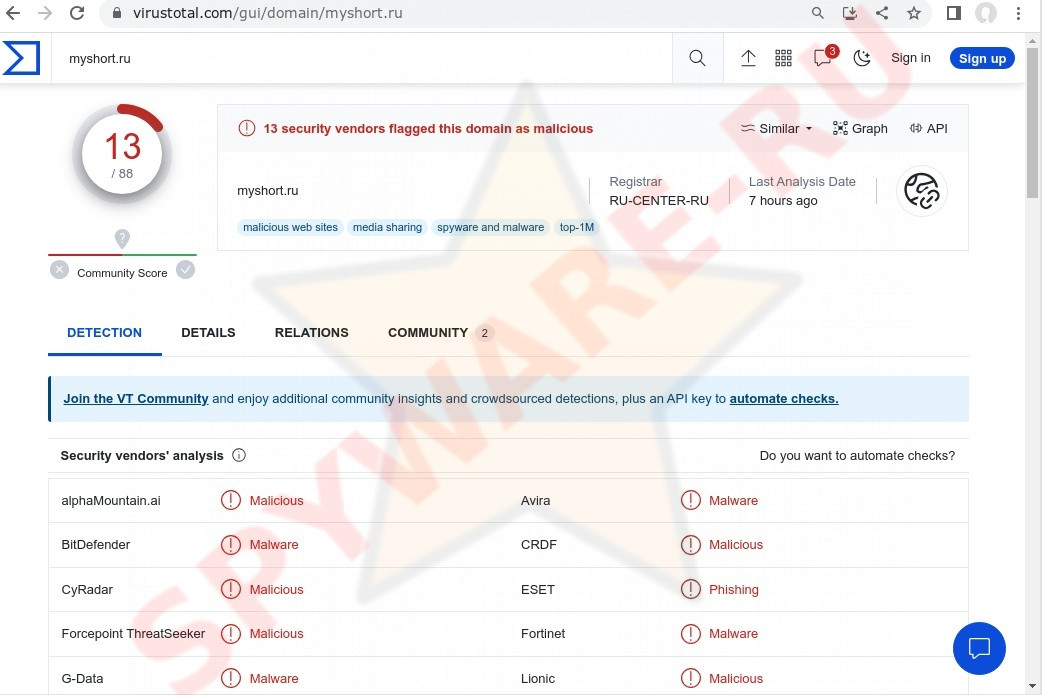Click Lionic vendor name

point(538,678)
